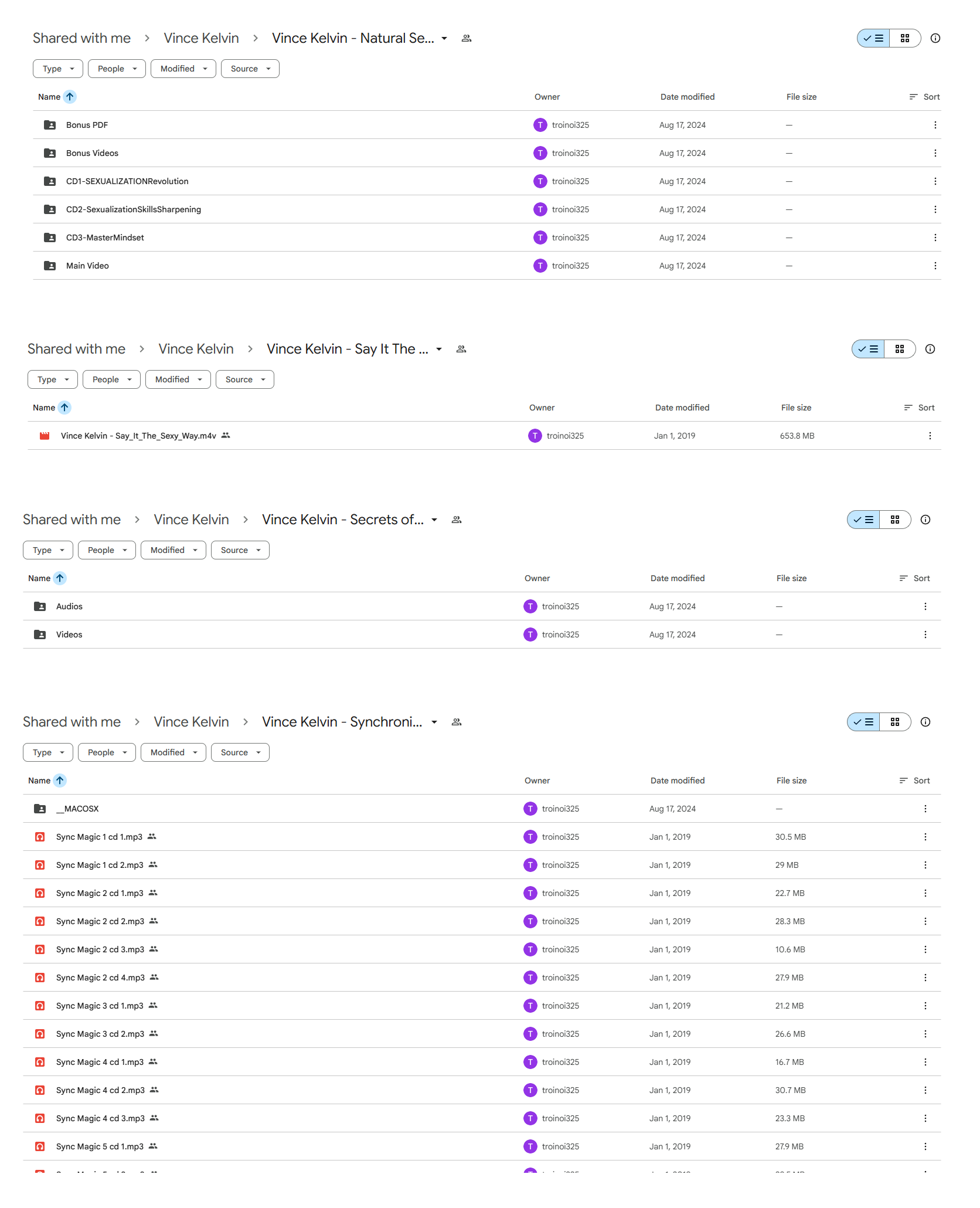The width and height of the screenshot is (980, 1208).
Task: Open three-dot menu for Bonus Videos folder
Action: click(x=935, y=153)
